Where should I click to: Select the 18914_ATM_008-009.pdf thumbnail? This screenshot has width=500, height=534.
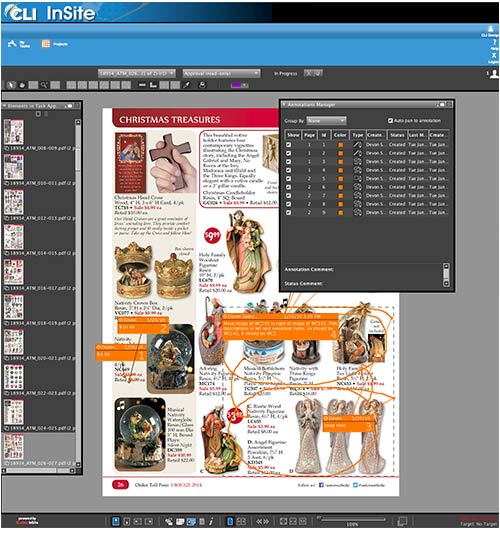pos(14,132)
